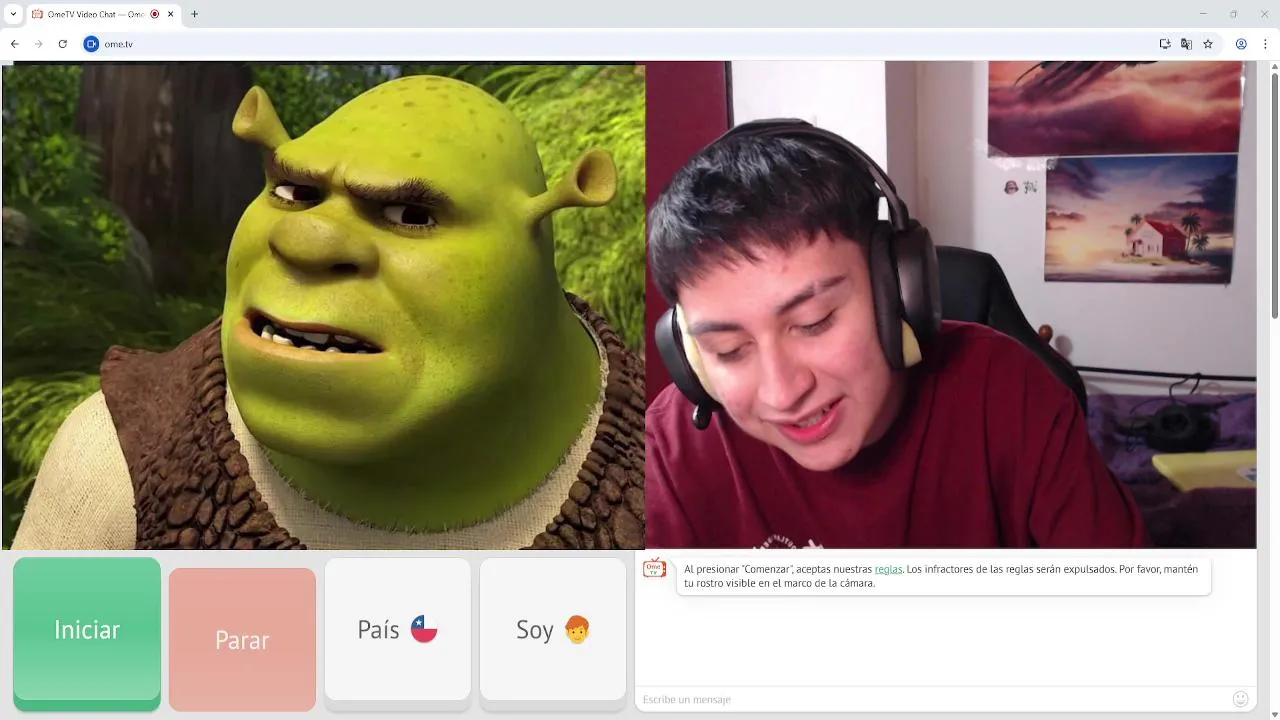Bookmark this page with the star
Viewport: 1280px width, 720px height.
(1208, 44)
